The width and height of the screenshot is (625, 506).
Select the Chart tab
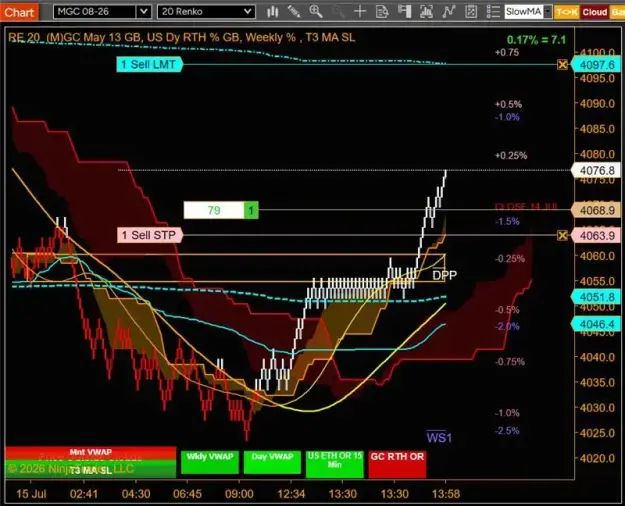tap(19, 12)
